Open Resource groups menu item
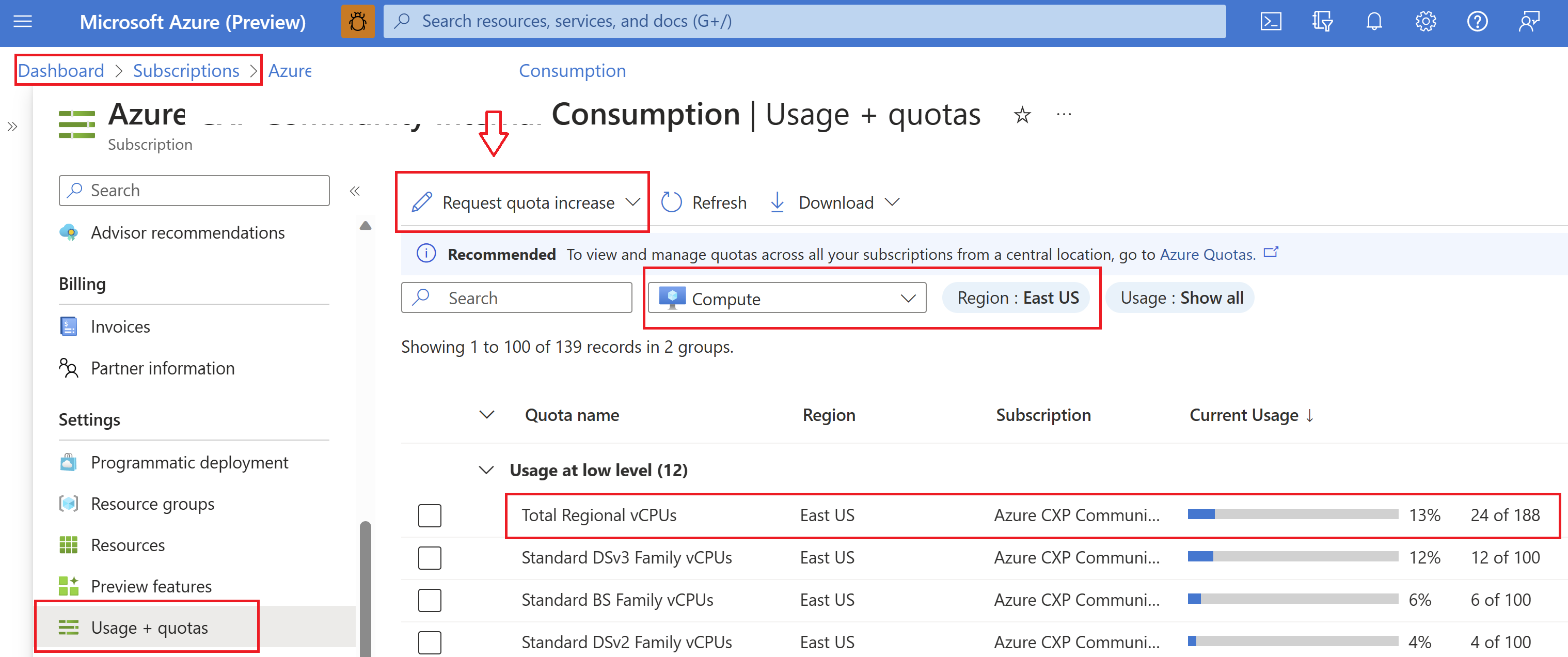Viewport: 1568px width, 657px height. 152,504
